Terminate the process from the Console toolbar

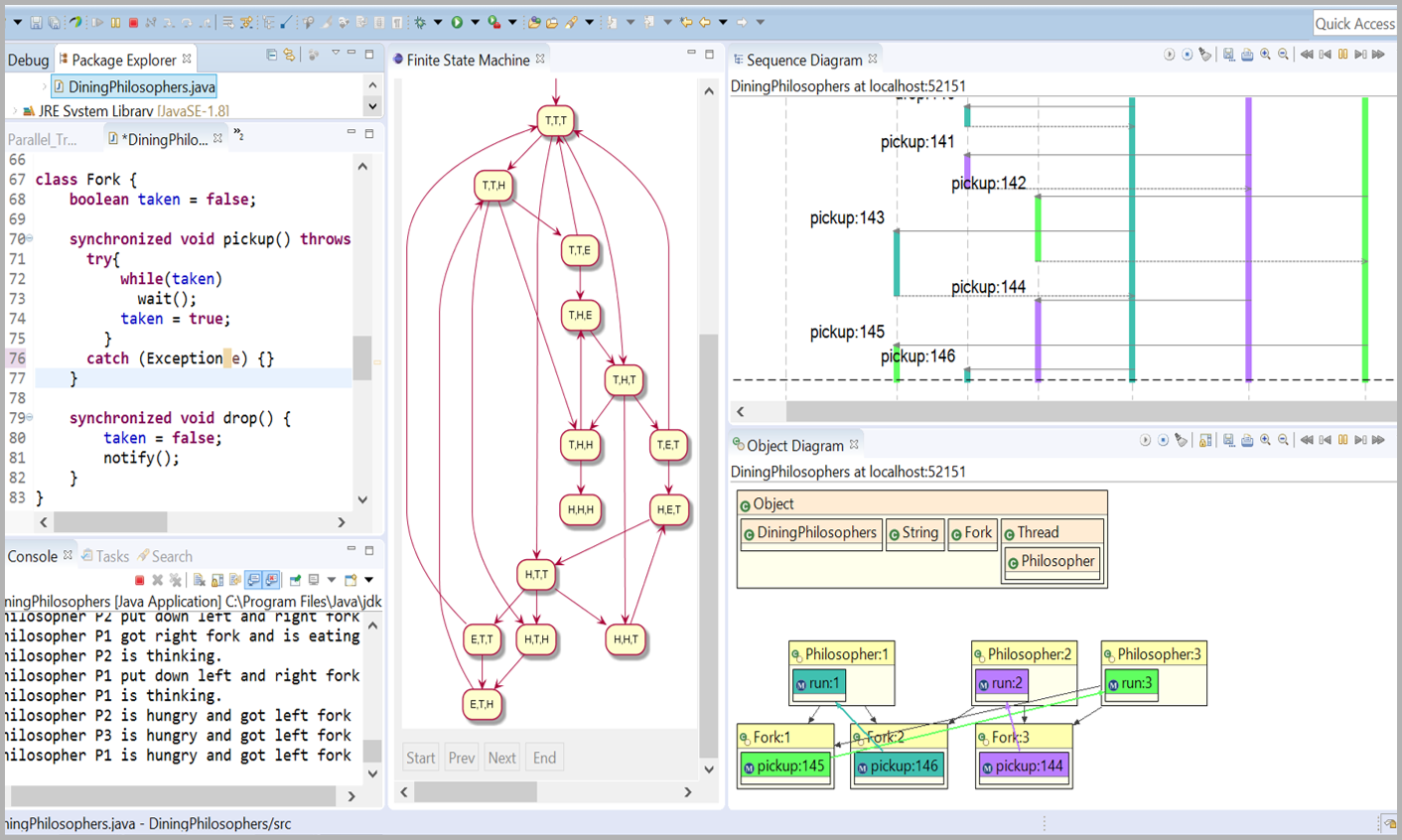139,580
